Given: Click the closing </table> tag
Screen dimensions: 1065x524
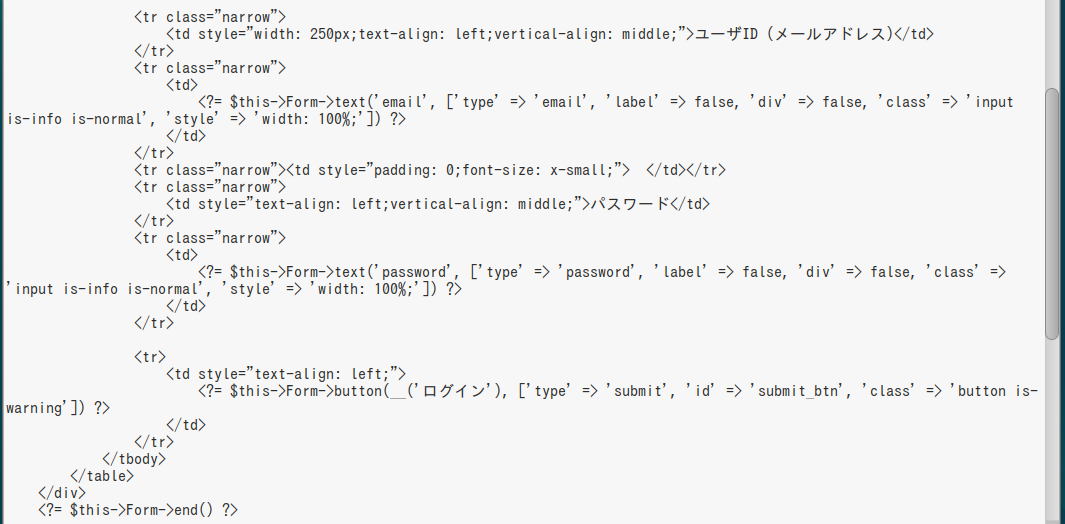Looking at the screenshot, I should (x=102, y=476).
